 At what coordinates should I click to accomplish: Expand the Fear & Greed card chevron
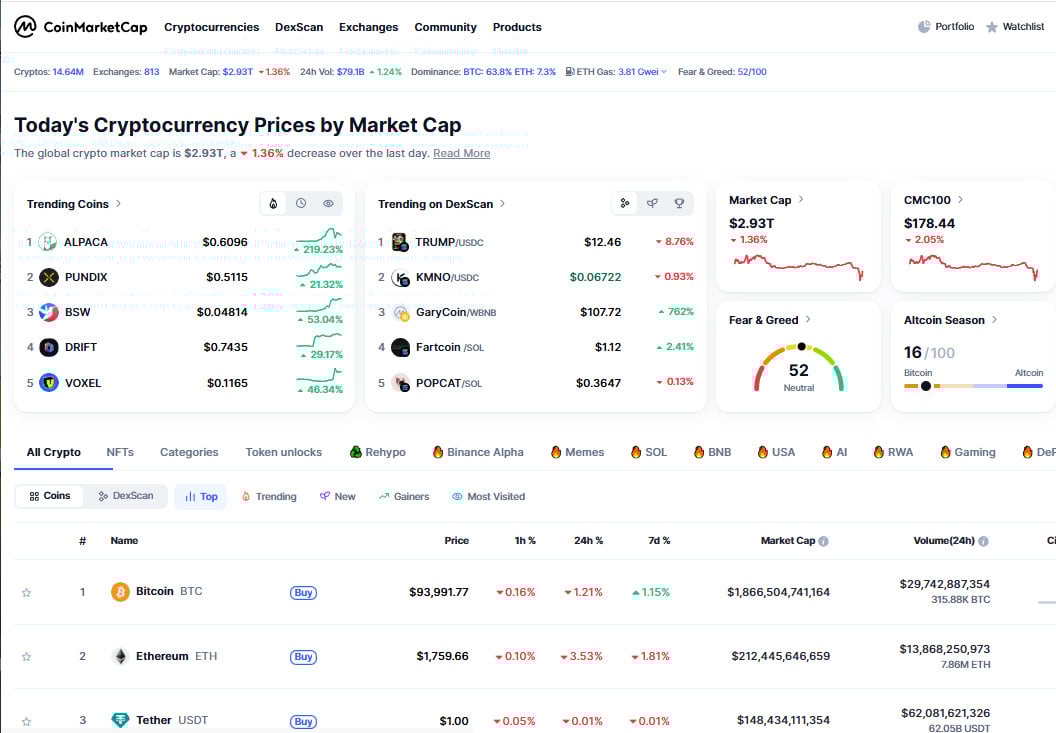tap(807, 319)
